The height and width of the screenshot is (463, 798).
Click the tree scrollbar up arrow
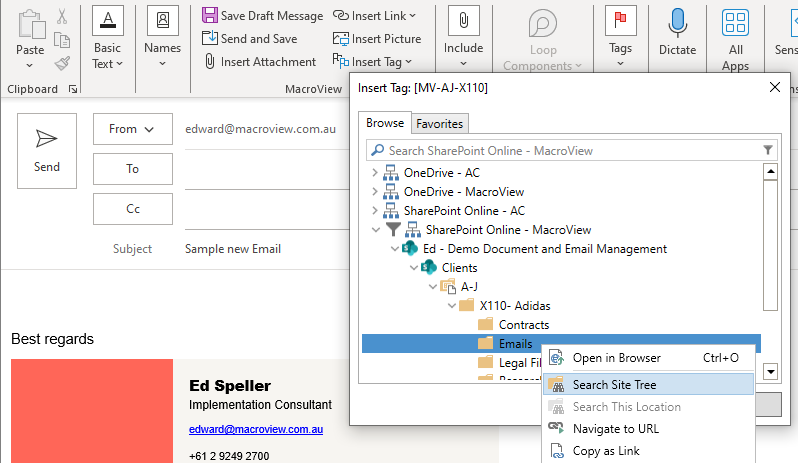[771, 171]
